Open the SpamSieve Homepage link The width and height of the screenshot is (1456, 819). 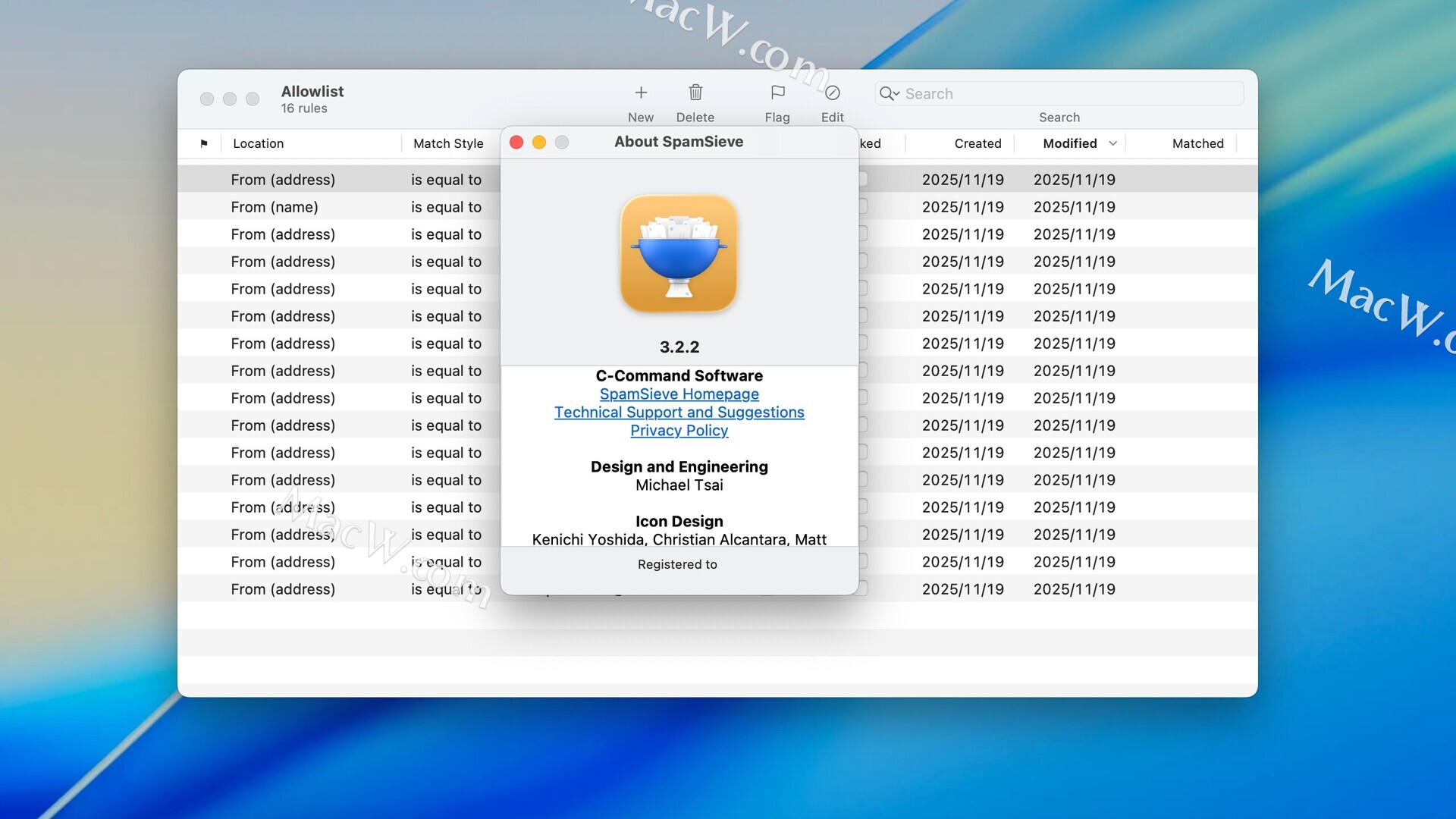point(679,394)
